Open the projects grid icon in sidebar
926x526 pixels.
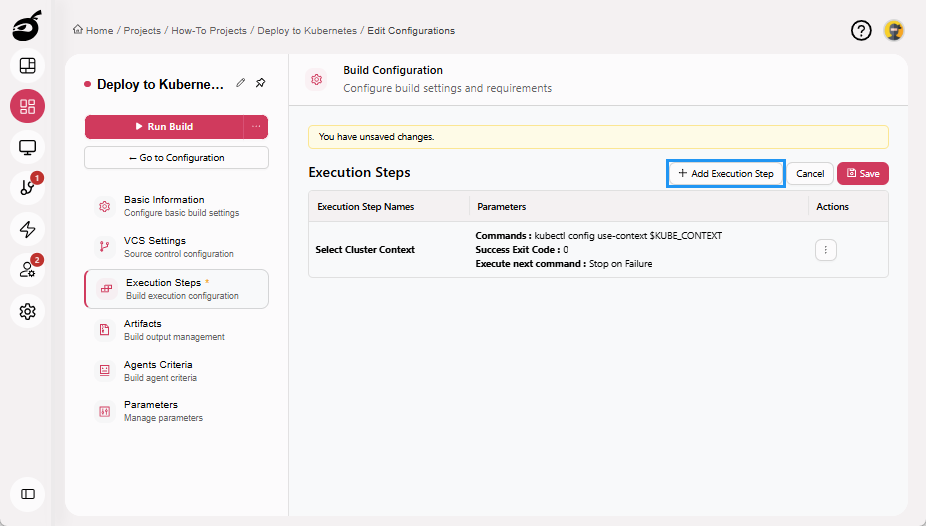coord(27,106)
